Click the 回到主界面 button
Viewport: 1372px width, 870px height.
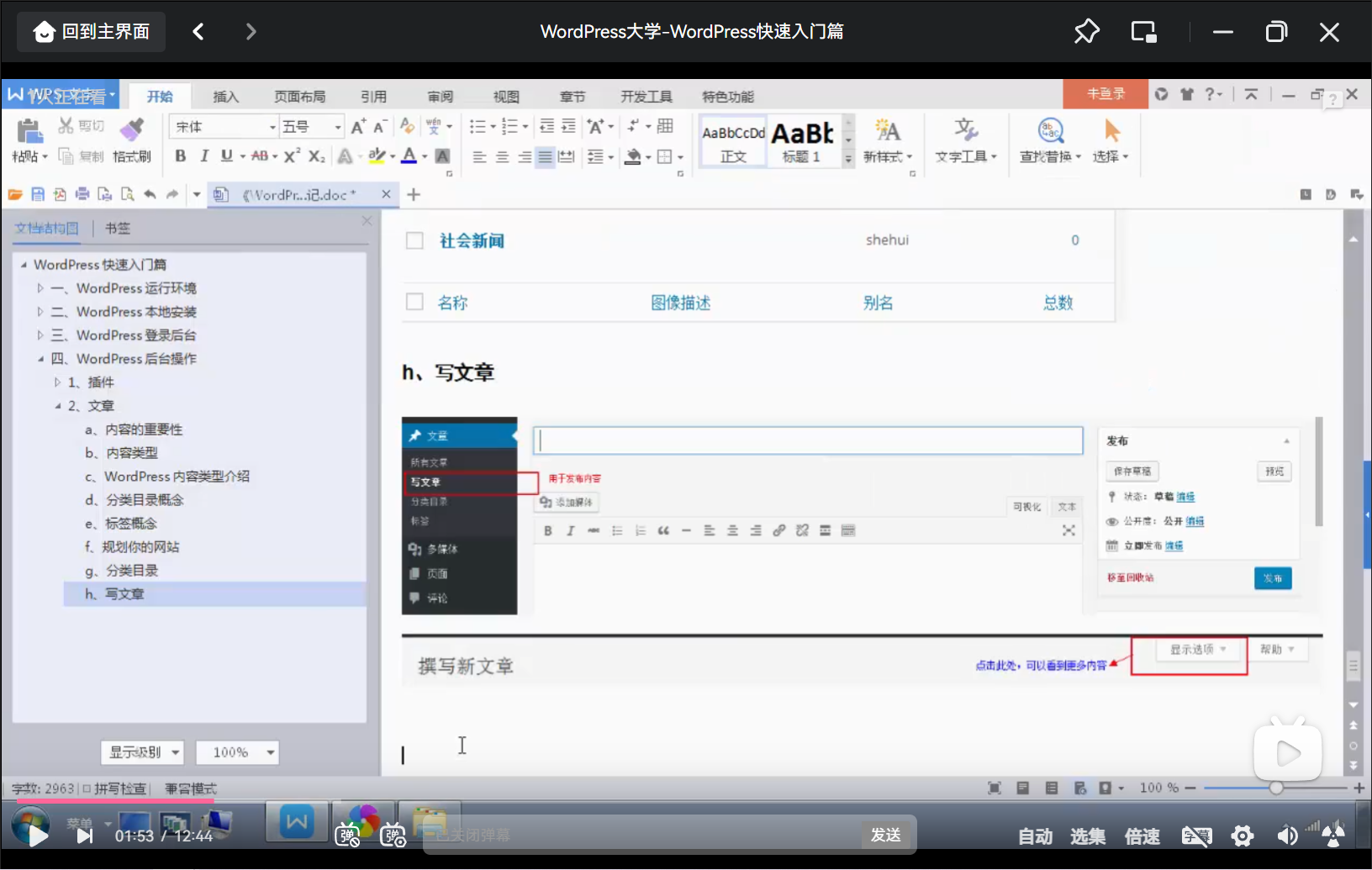click(x=91, y=32)
